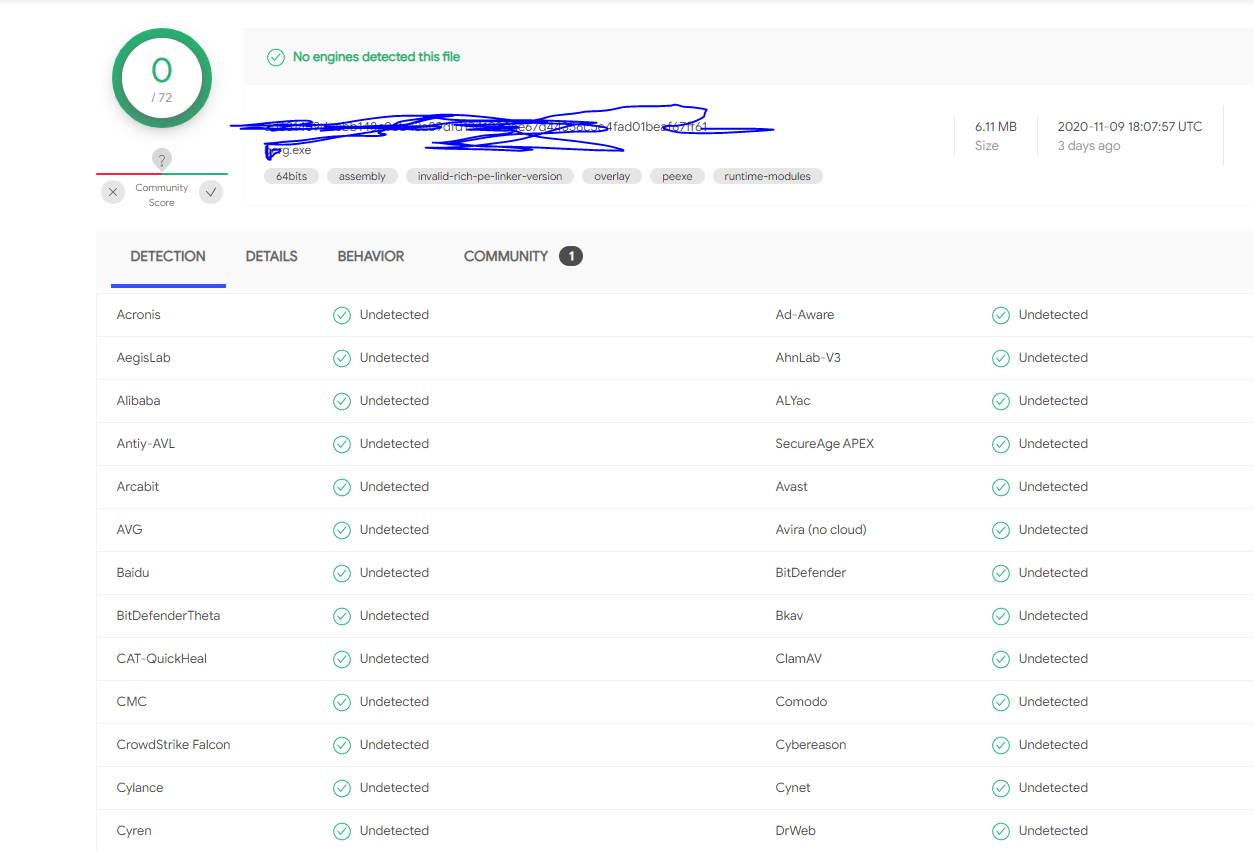Click the detection score circle 0/72
The width and height of the screenshot is (1254, 851).
pos(162,78)
